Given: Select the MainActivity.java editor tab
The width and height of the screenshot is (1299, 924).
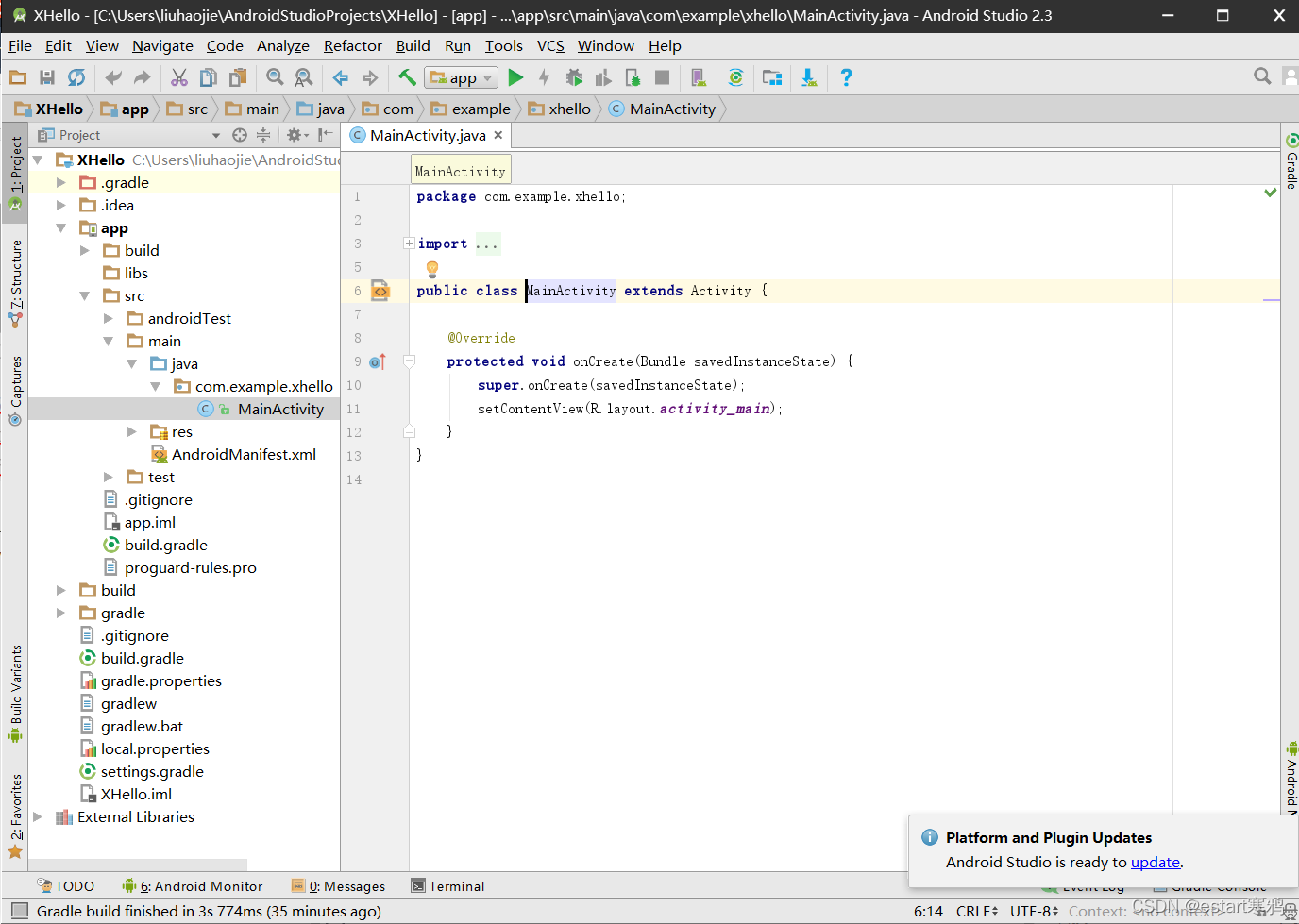Looking at the screenshot, I should [427, 135].
